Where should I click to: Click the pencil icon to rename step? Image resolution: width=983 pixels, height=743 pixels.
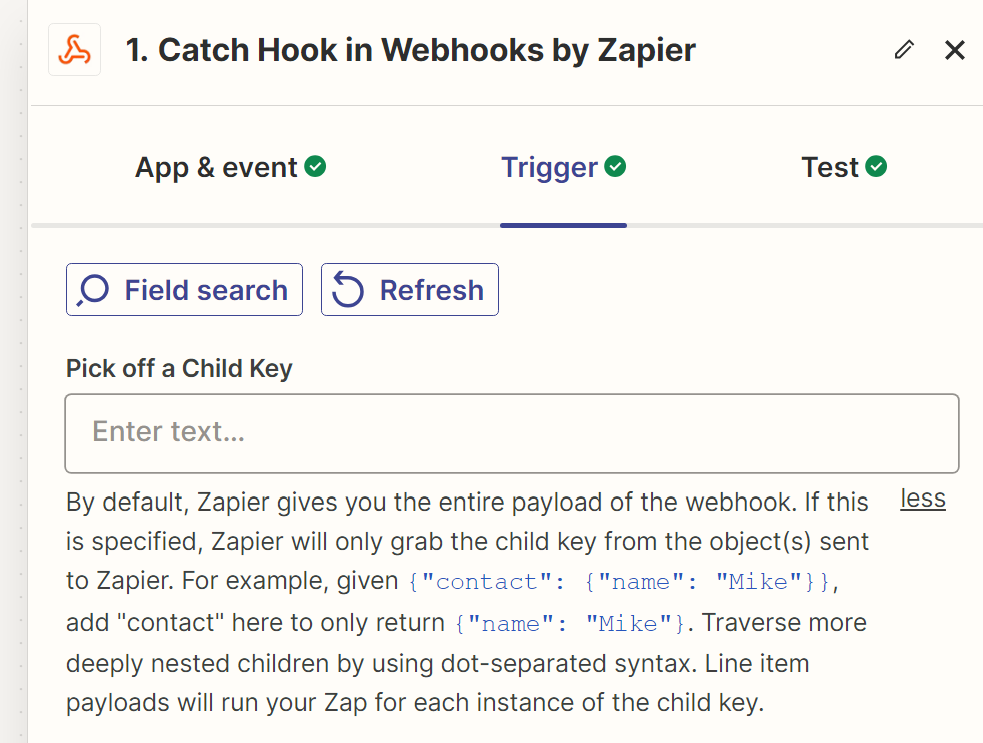904,50
